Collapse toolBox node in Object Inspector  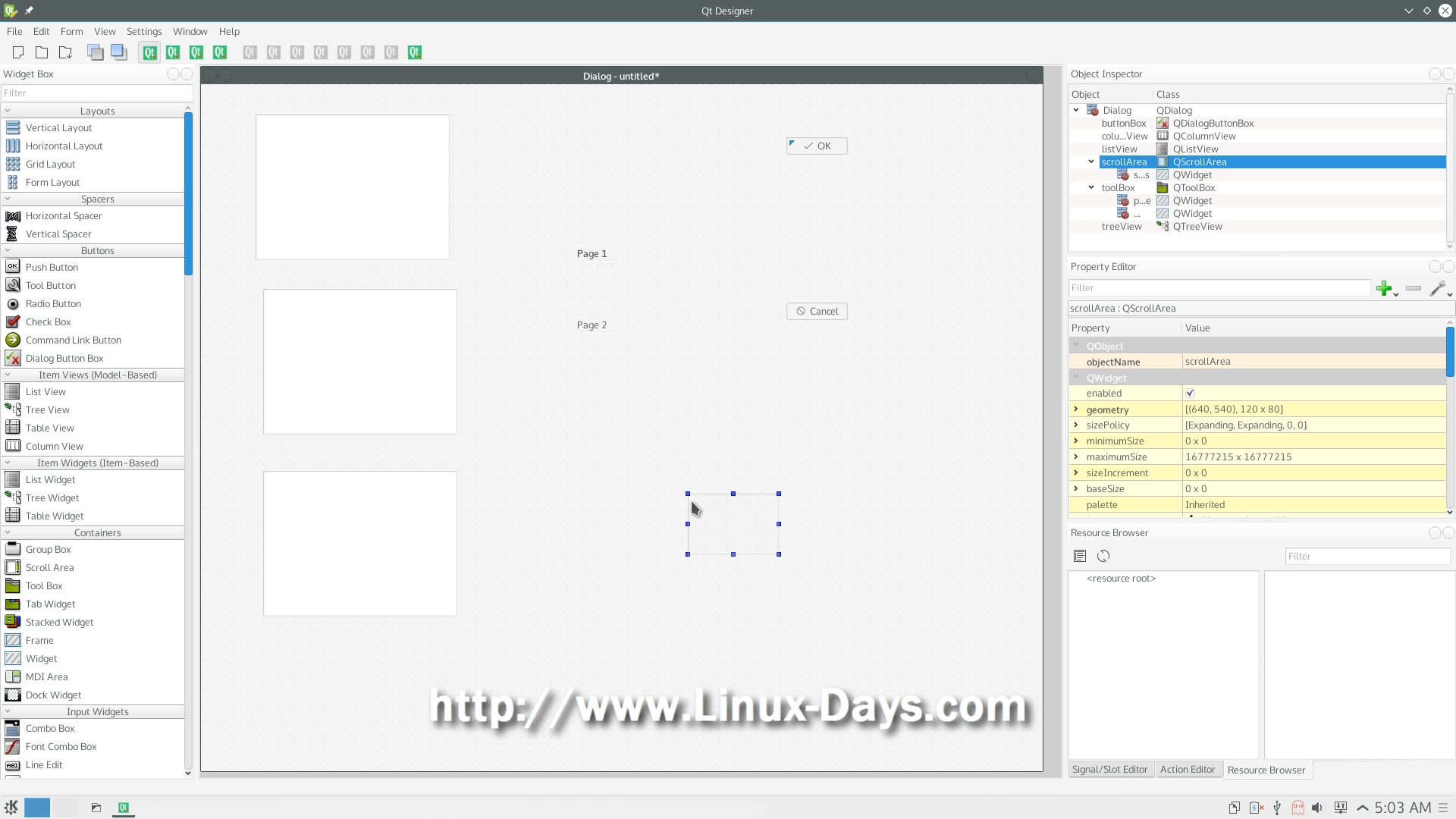coord(1091,187)
